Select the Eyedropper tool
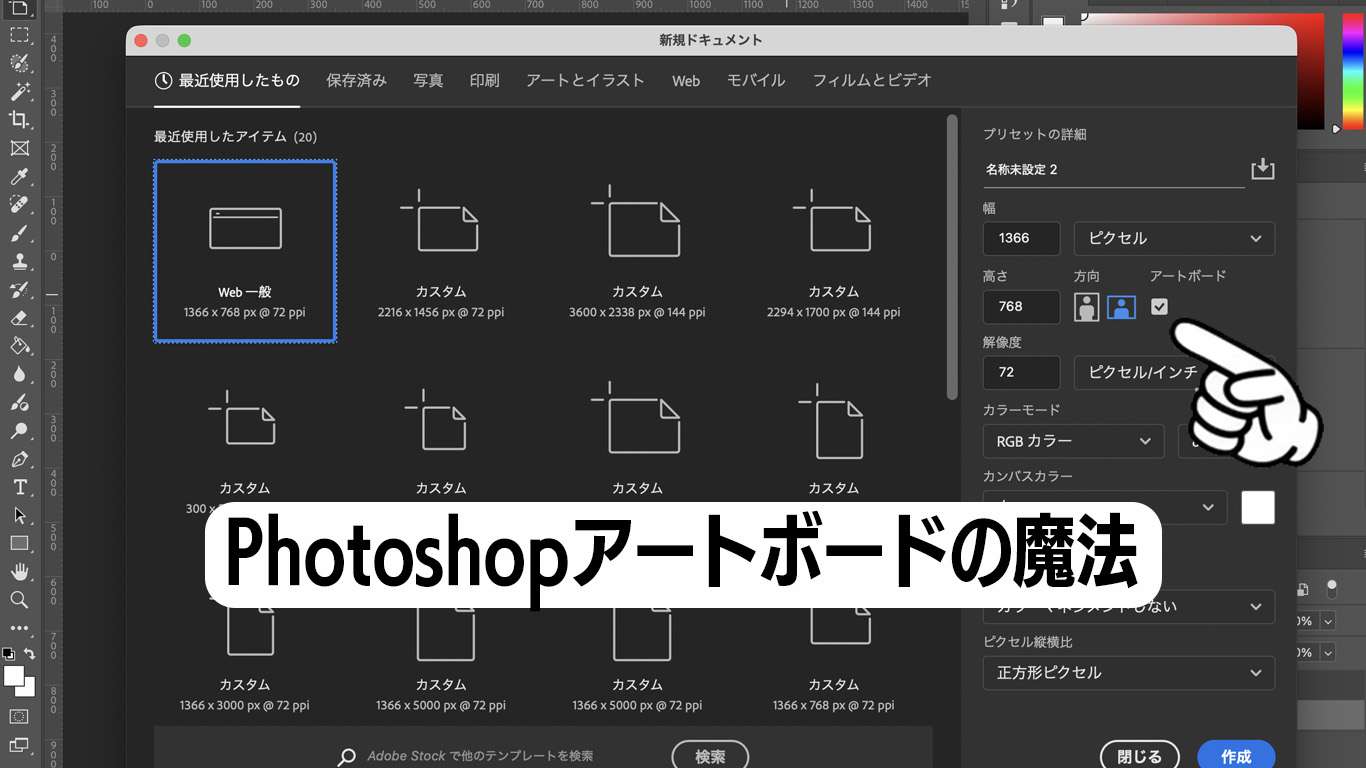 coord(19,177)
